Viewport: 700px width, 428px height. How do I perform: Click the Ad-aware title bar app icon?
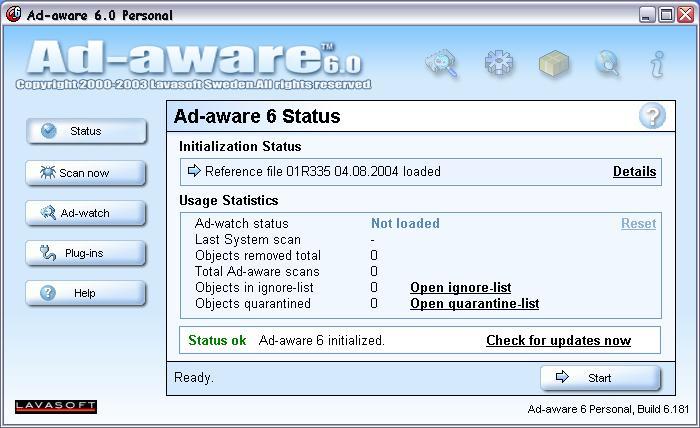pos(13,14)
